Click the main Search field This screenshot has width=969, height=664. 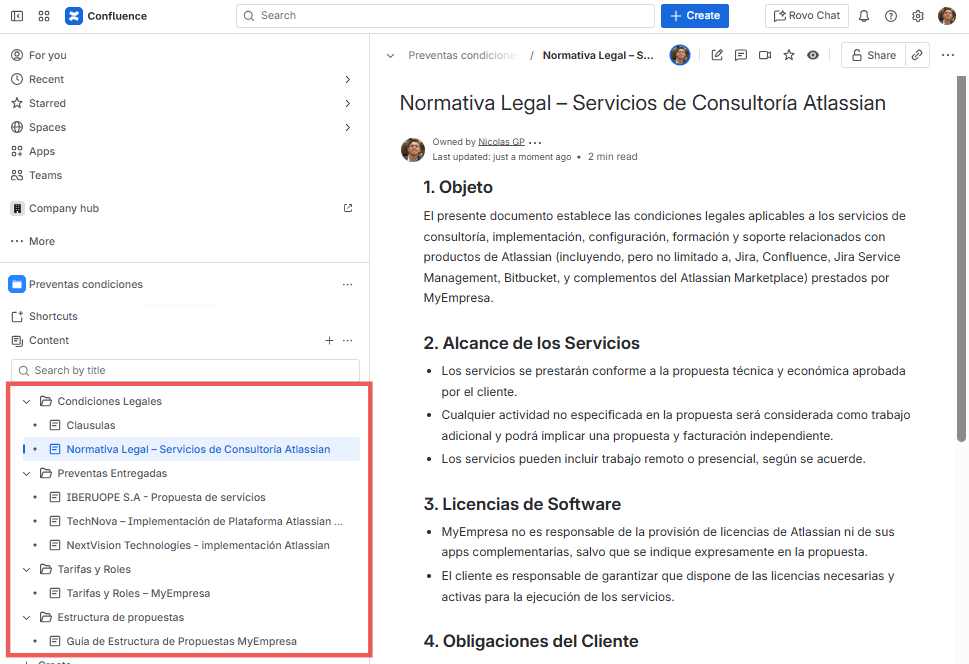[x=445, y=16]
